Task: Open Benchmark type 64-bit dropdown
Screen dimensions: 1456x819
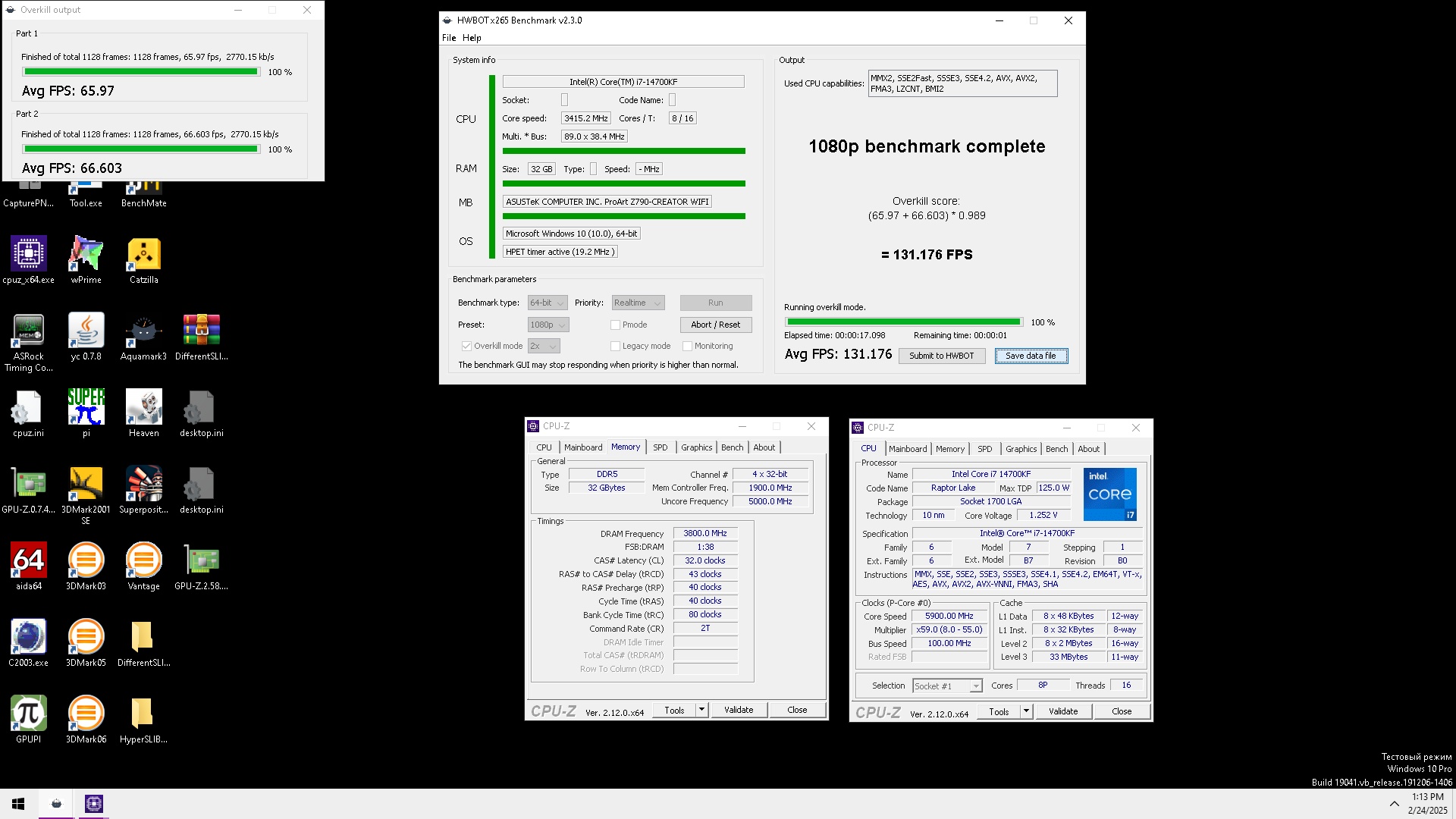Action: point(548,303)
